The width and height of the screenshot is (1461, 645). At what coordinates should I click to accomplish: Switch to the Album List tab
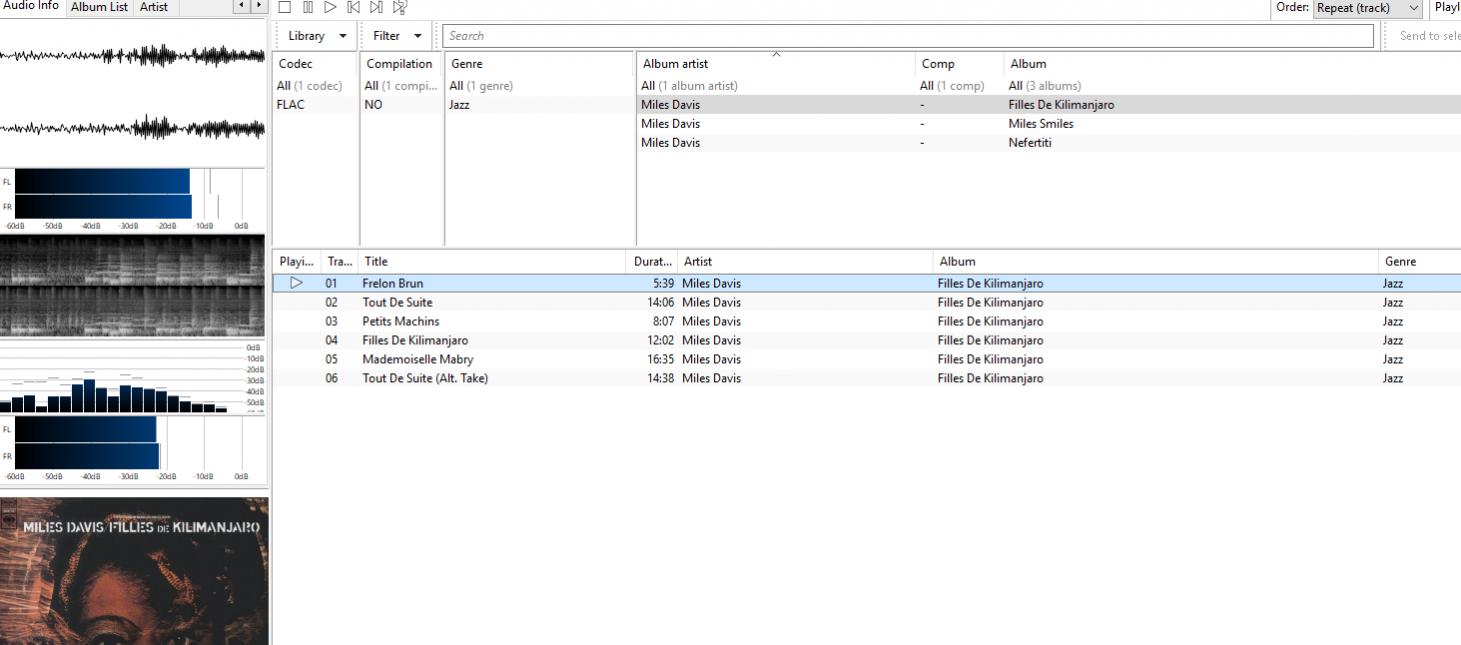(99, 7)
